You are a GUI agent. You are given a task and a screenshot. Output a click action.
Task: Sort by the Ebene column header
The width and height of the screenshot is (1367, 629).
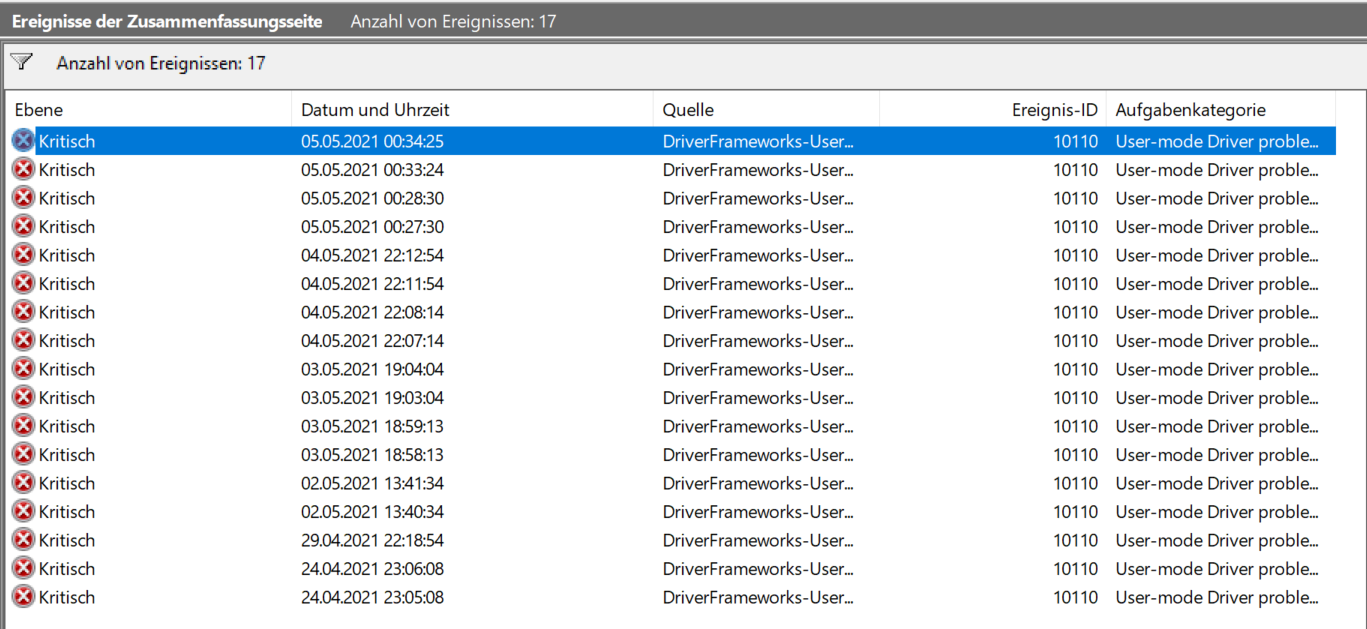(149, 110)
